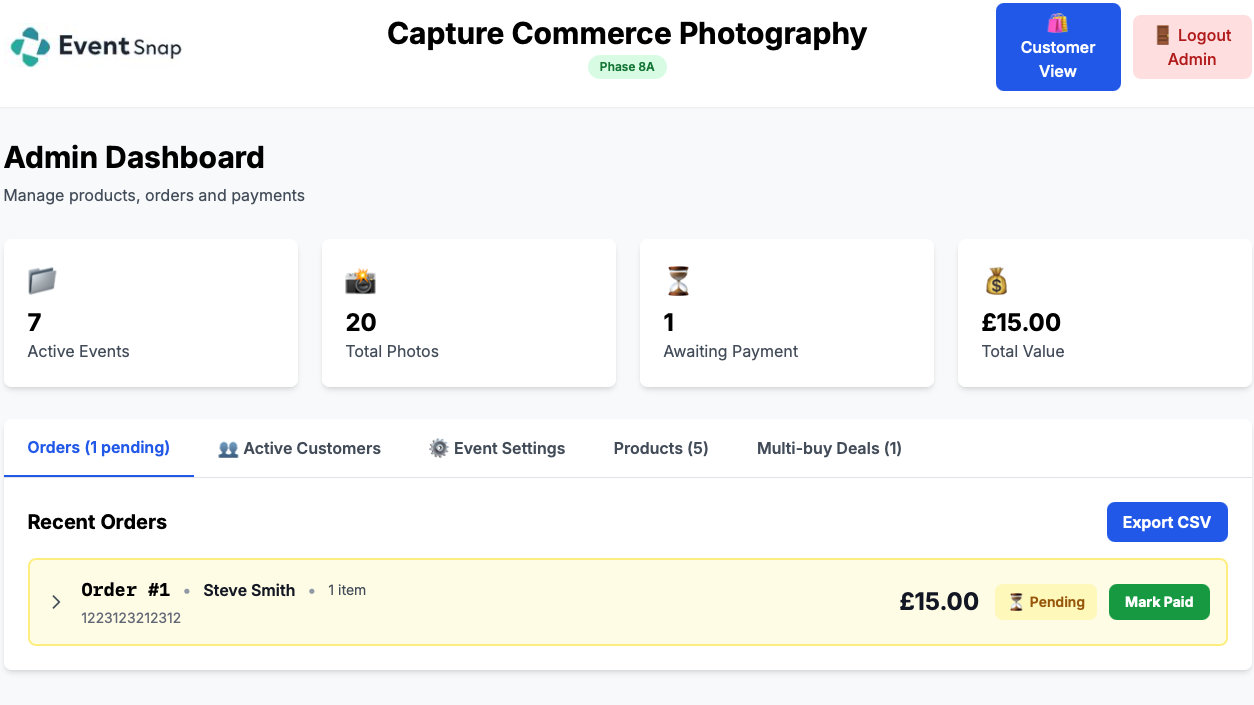
Task: Click the £15.00 Total Value figure
Action: [x=1021, y=322]
